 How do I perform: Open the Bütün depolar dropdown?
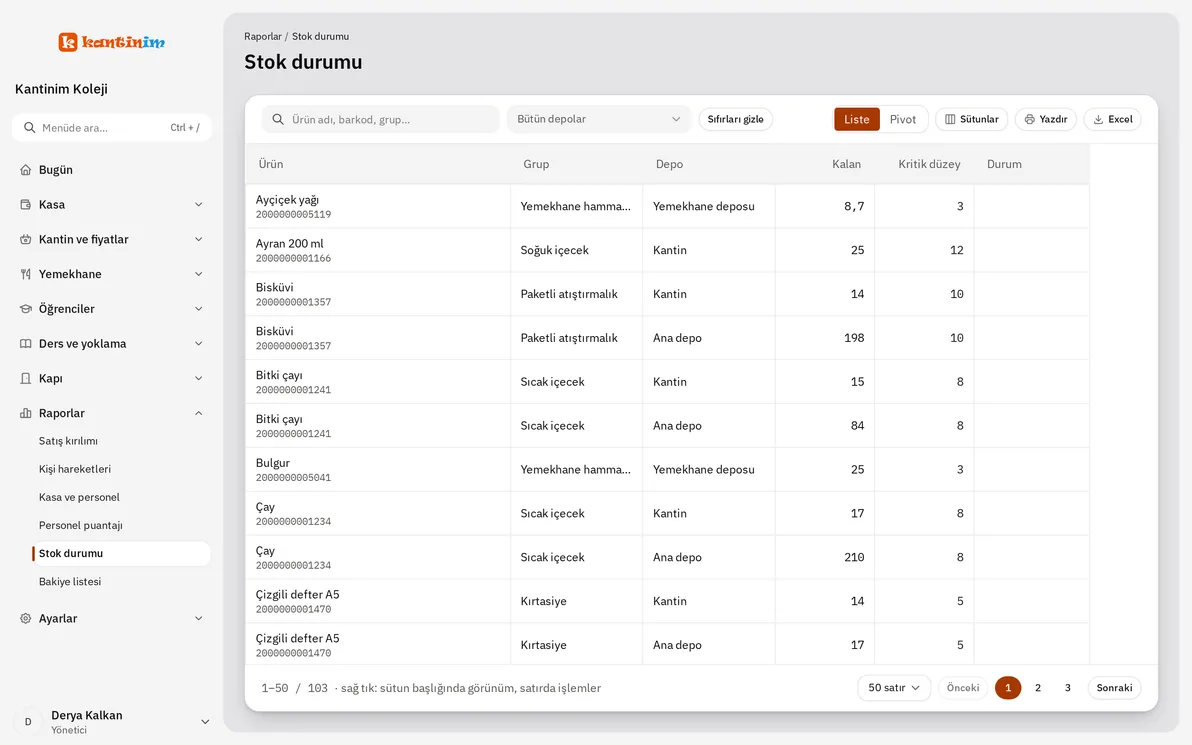coord(598,119)
